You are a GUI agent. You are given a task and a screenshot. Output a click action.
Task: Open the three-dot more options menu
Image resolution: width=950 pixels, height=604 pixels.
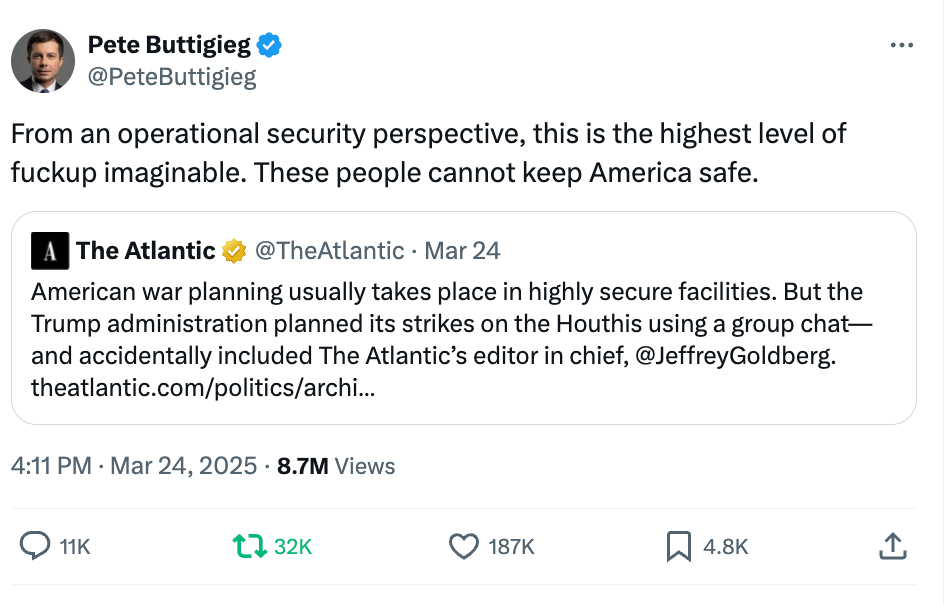tap(902, 45)
